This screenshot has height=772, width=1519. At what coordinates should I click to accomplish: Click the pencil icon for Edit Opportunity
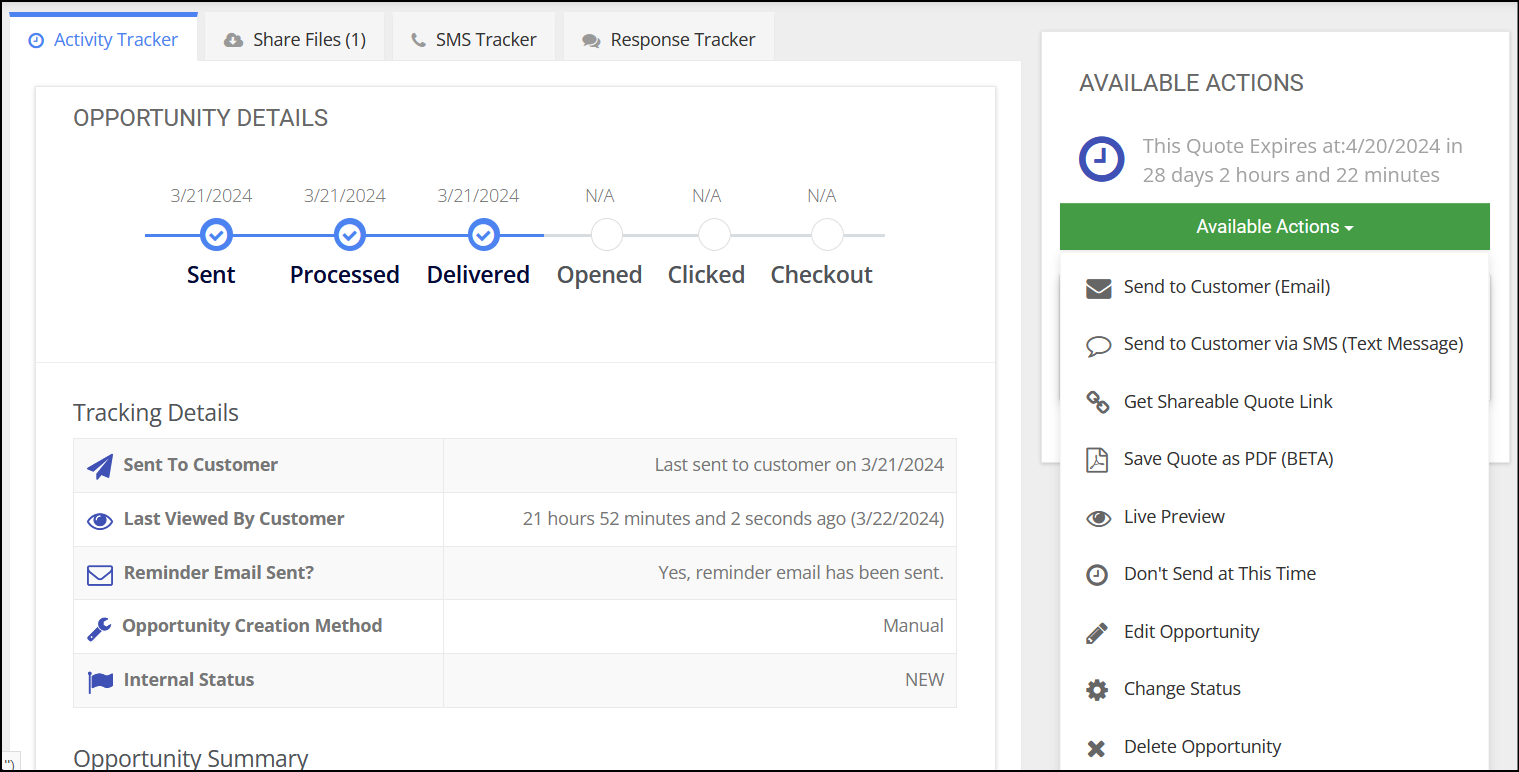coord(1097,633)
